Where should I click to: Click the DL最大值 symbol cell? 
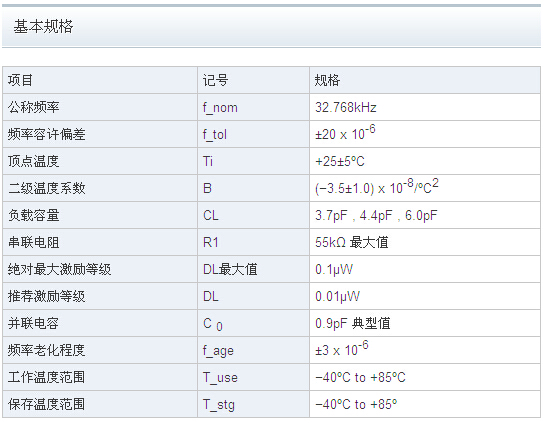pyautogui.click(x=253, y=269)
